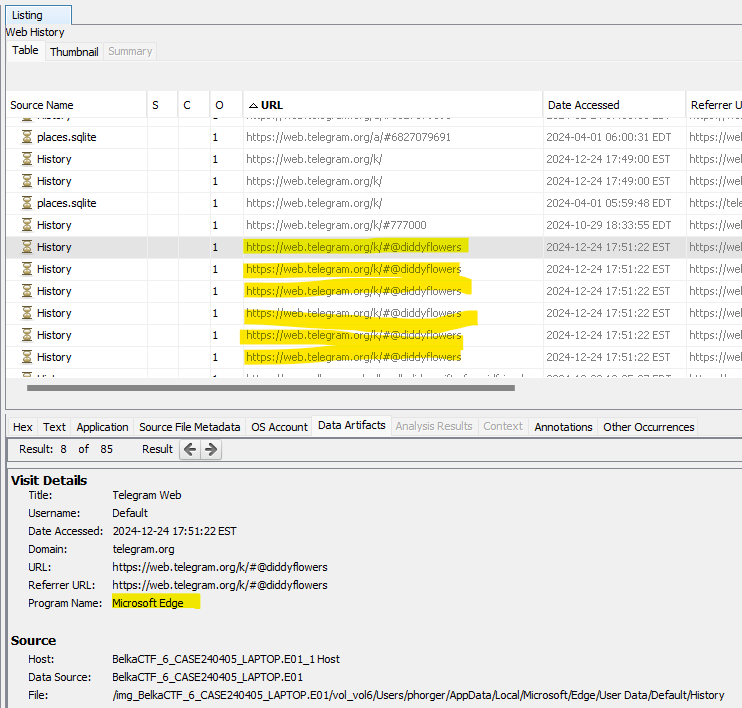This screenshot has height=708, width=742.
Task: Open the Other Occurrences tab
Action: [648, 427]
